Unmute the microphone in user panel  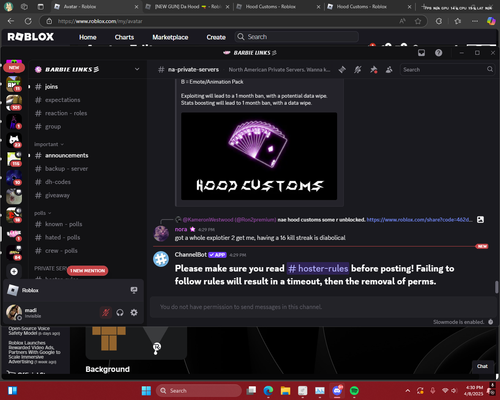click(x=106, y=313)
